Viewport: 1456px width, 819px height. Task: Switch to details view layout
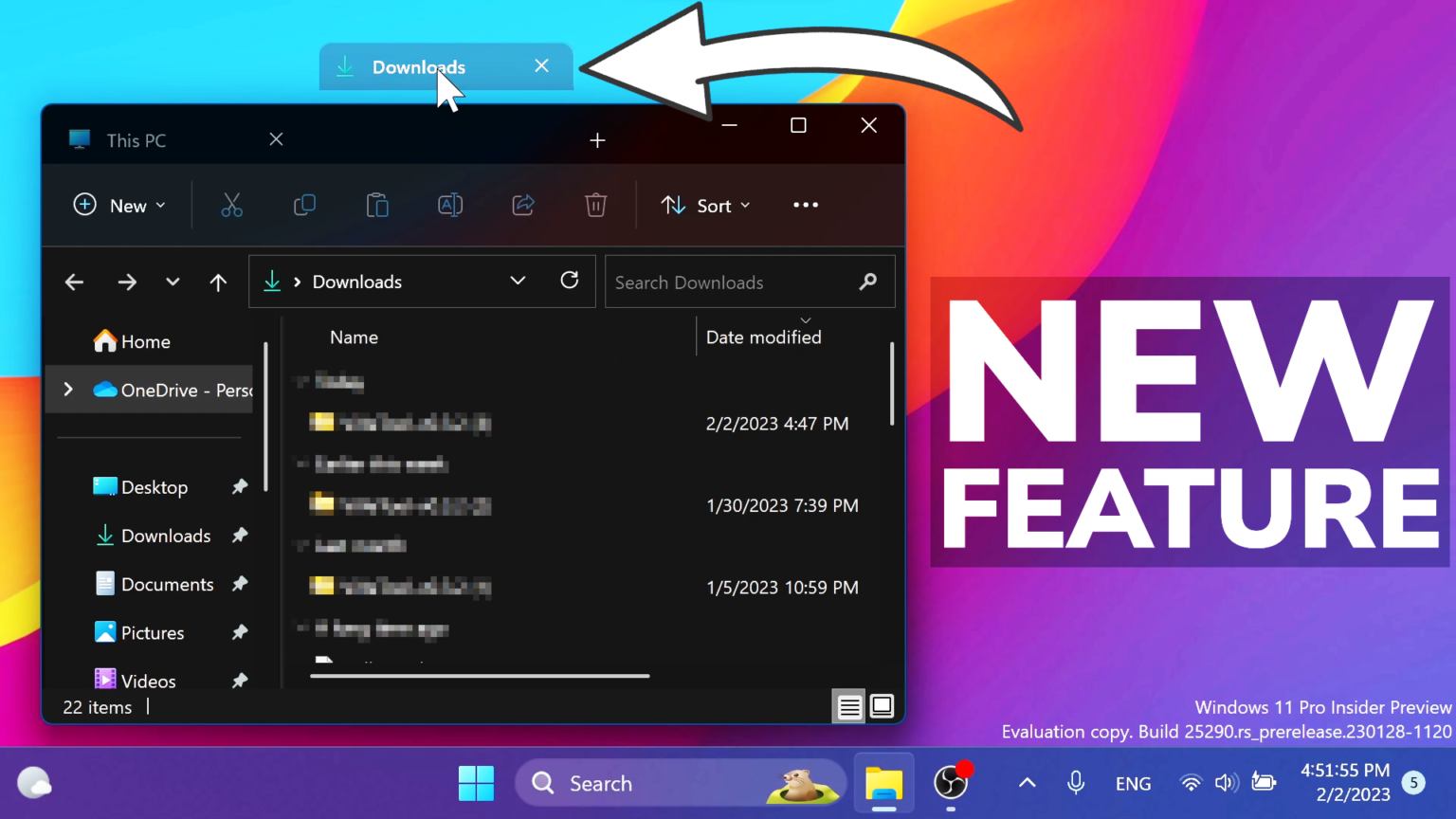848,706
